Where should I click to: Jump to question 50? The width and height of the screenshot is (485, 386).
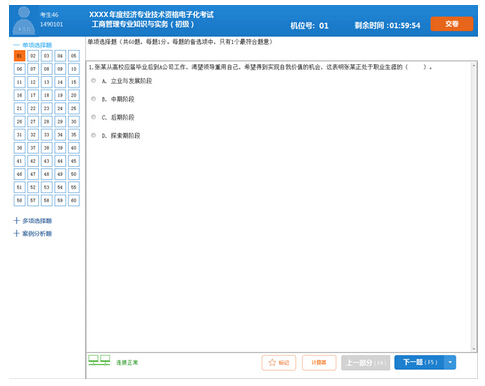[x=74, y=174]
